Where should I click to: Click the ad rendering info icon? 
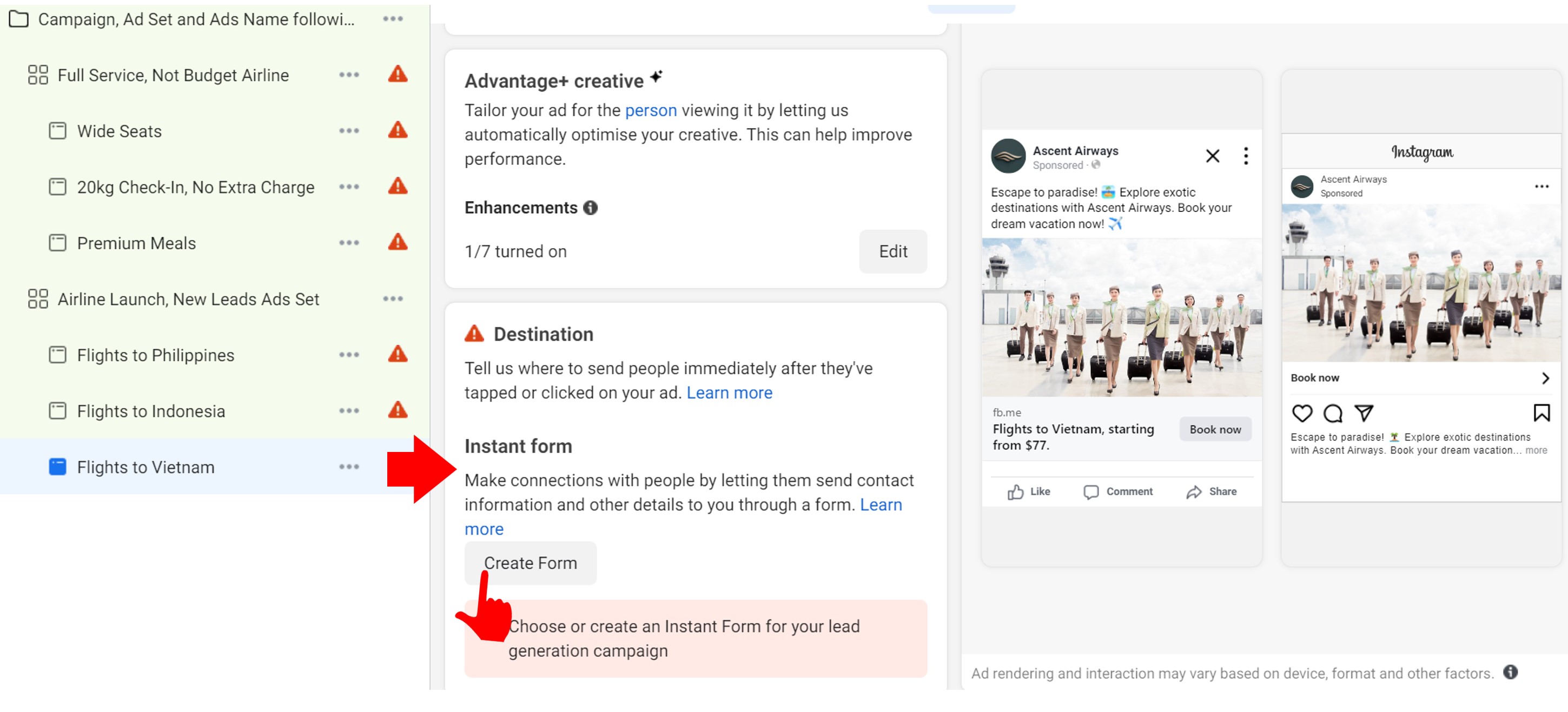(1510, 673)
